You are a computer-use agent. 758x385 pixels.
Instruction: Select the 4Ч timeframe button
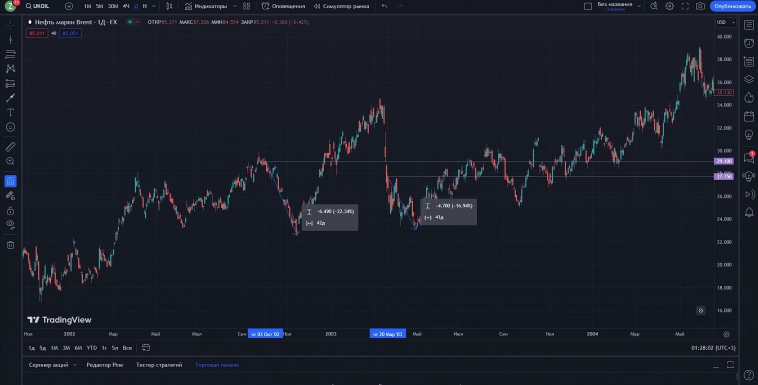126,6
